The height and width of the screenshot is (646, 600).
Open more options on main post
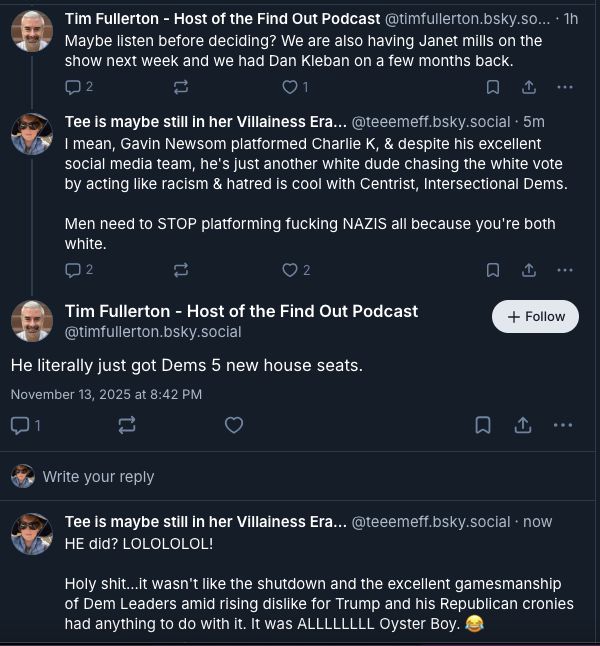(563, 425)
